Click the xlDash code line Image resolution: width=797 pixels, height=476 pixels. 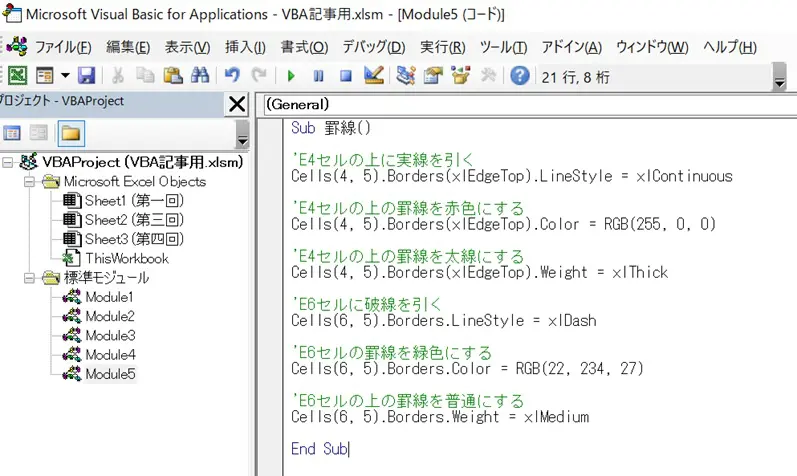click(444, 320)
